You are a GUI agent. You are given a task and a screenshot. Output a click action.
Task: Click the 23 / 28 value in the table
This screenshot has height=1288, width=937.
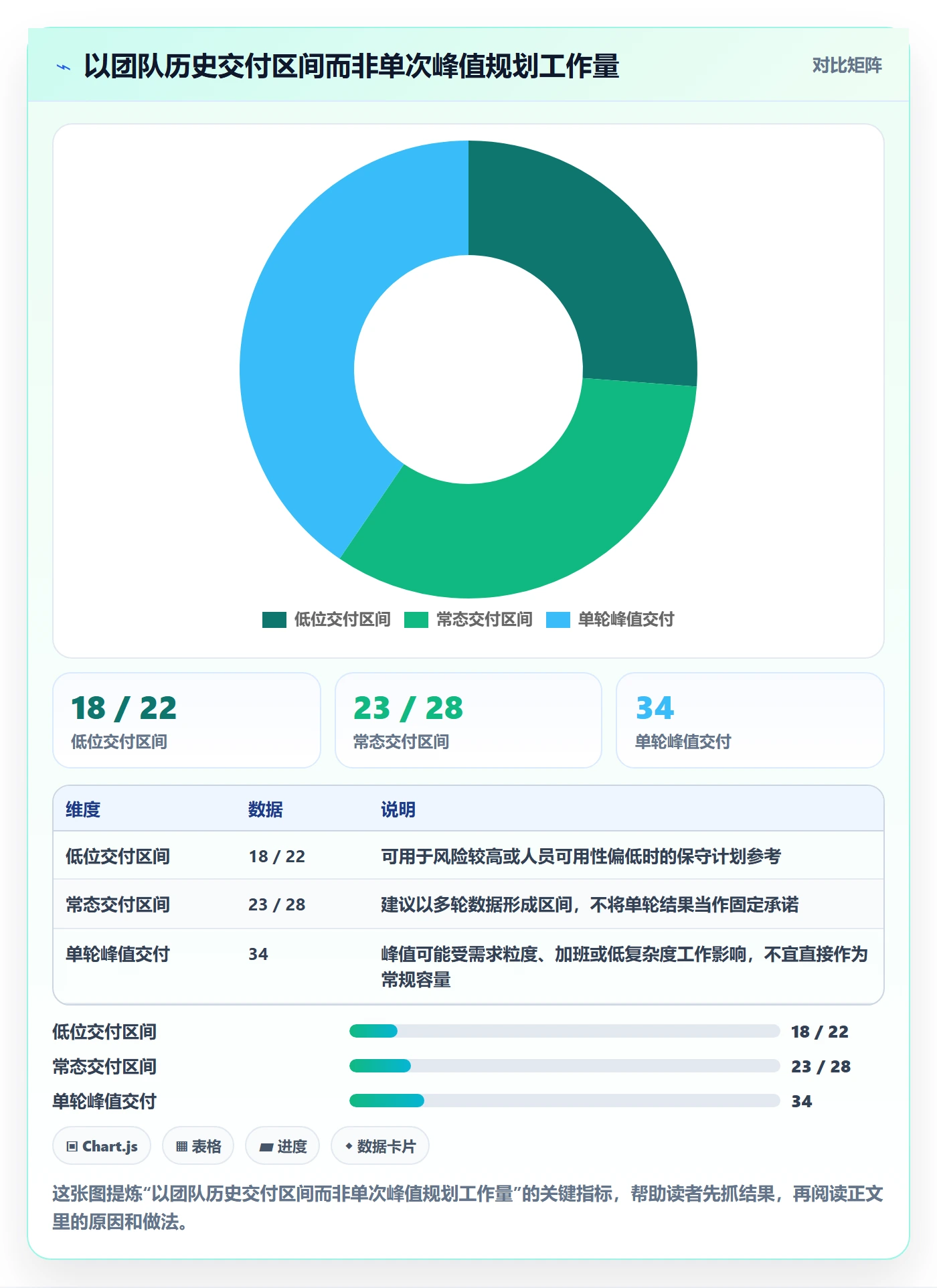[277, 904]
